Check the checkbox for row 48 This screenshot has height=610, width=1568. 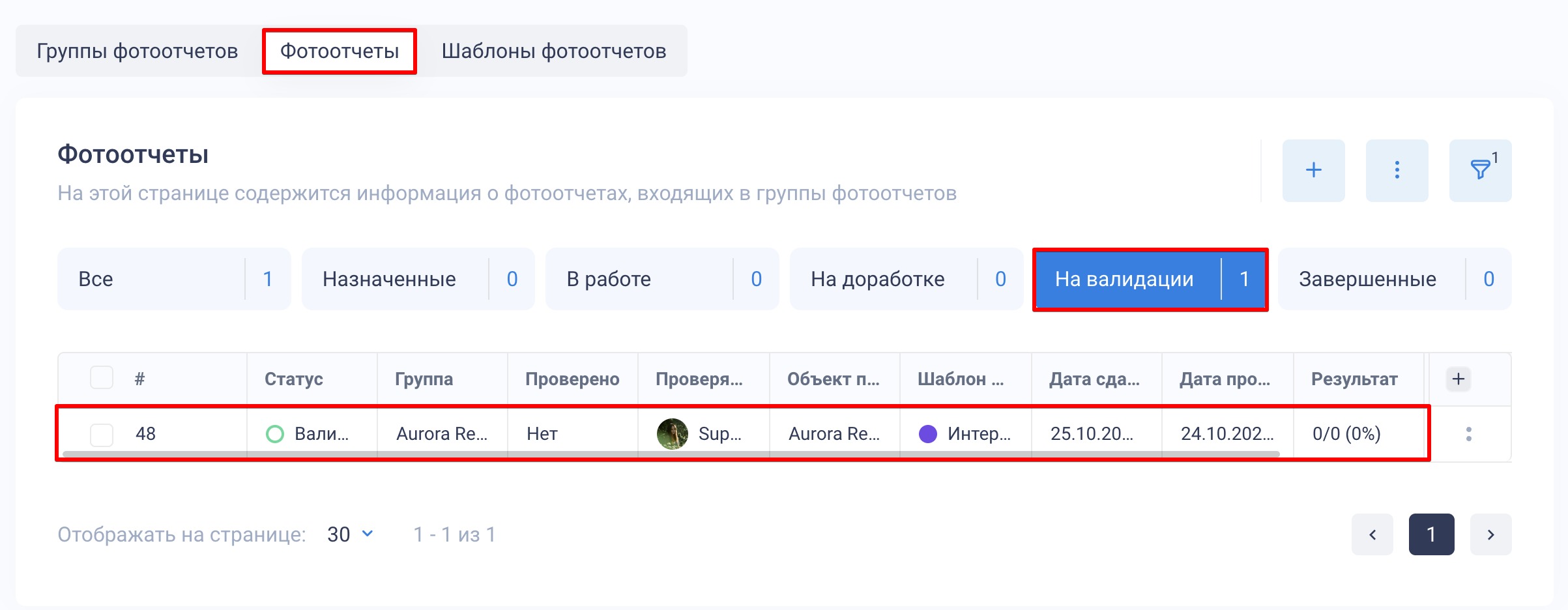click(102, 434)
